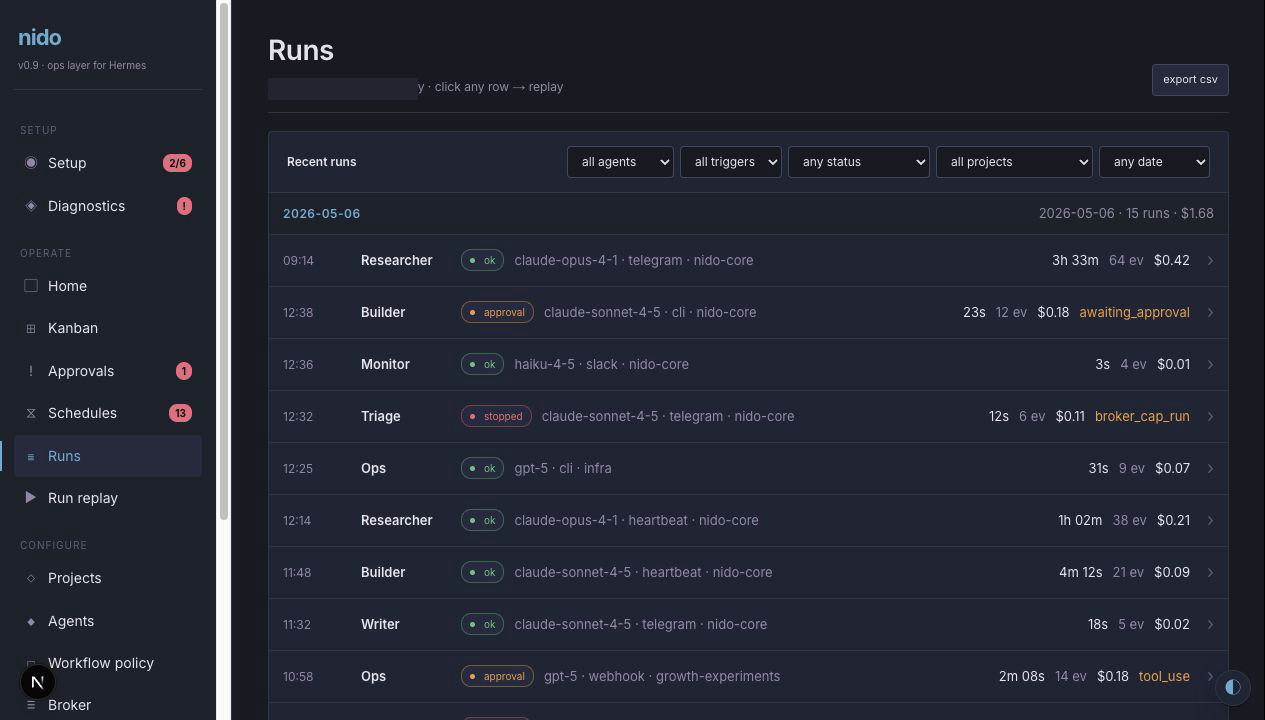This screenshot has width=1265, height=720.
Task: Expand the 12:32 Triage run chevron
Action: [1210, 416]
